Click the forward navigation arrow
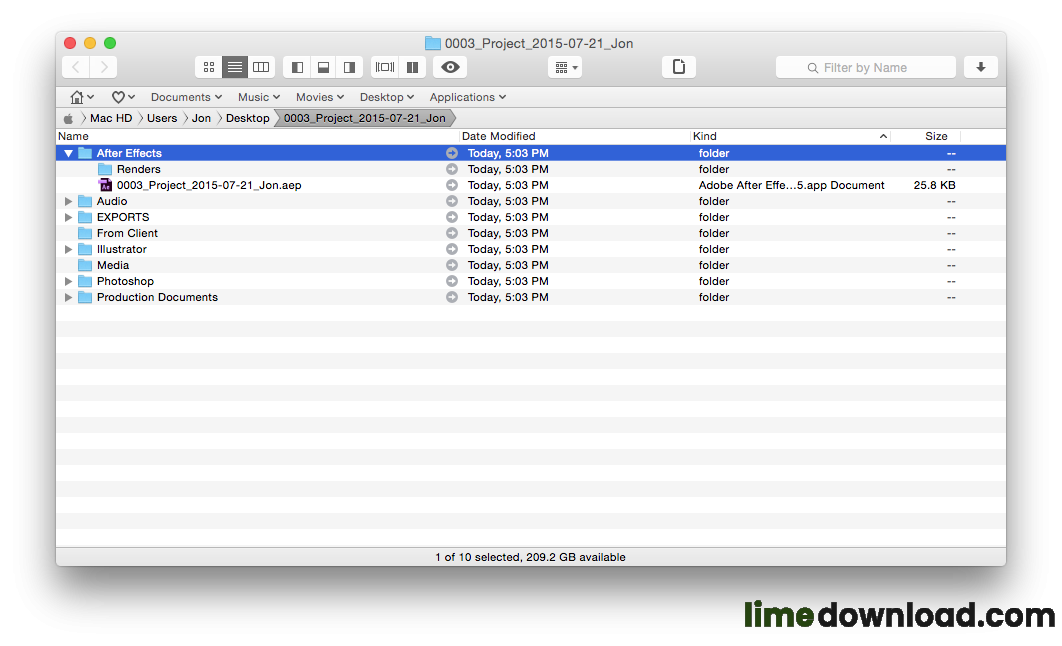 tap(104, 67)
